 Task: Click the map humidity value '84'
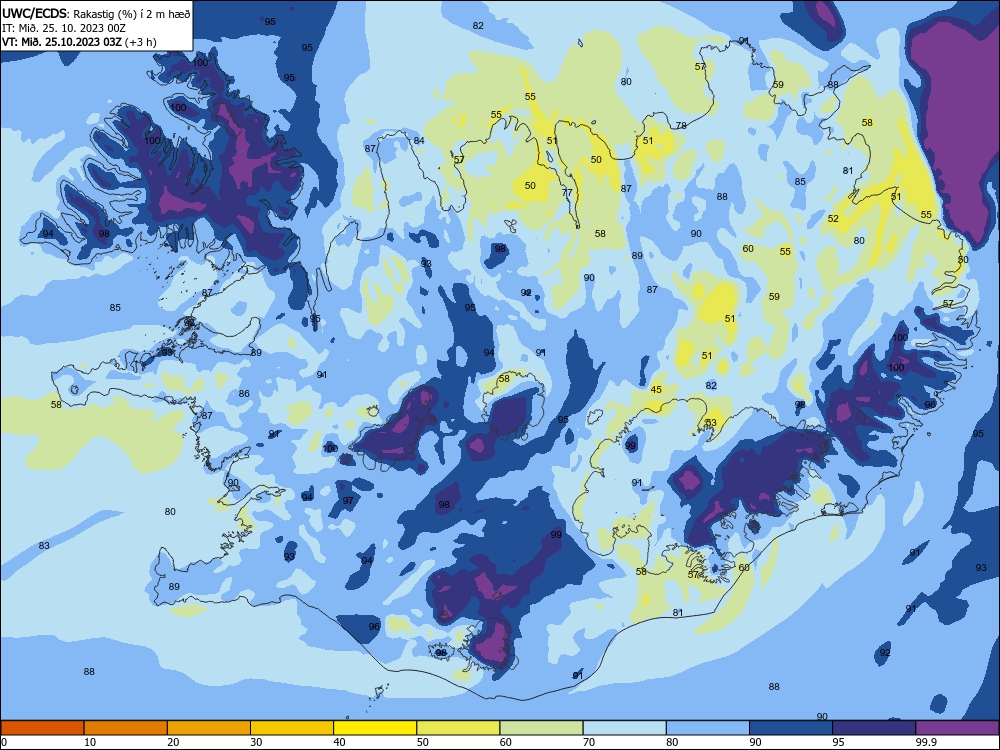419,141
